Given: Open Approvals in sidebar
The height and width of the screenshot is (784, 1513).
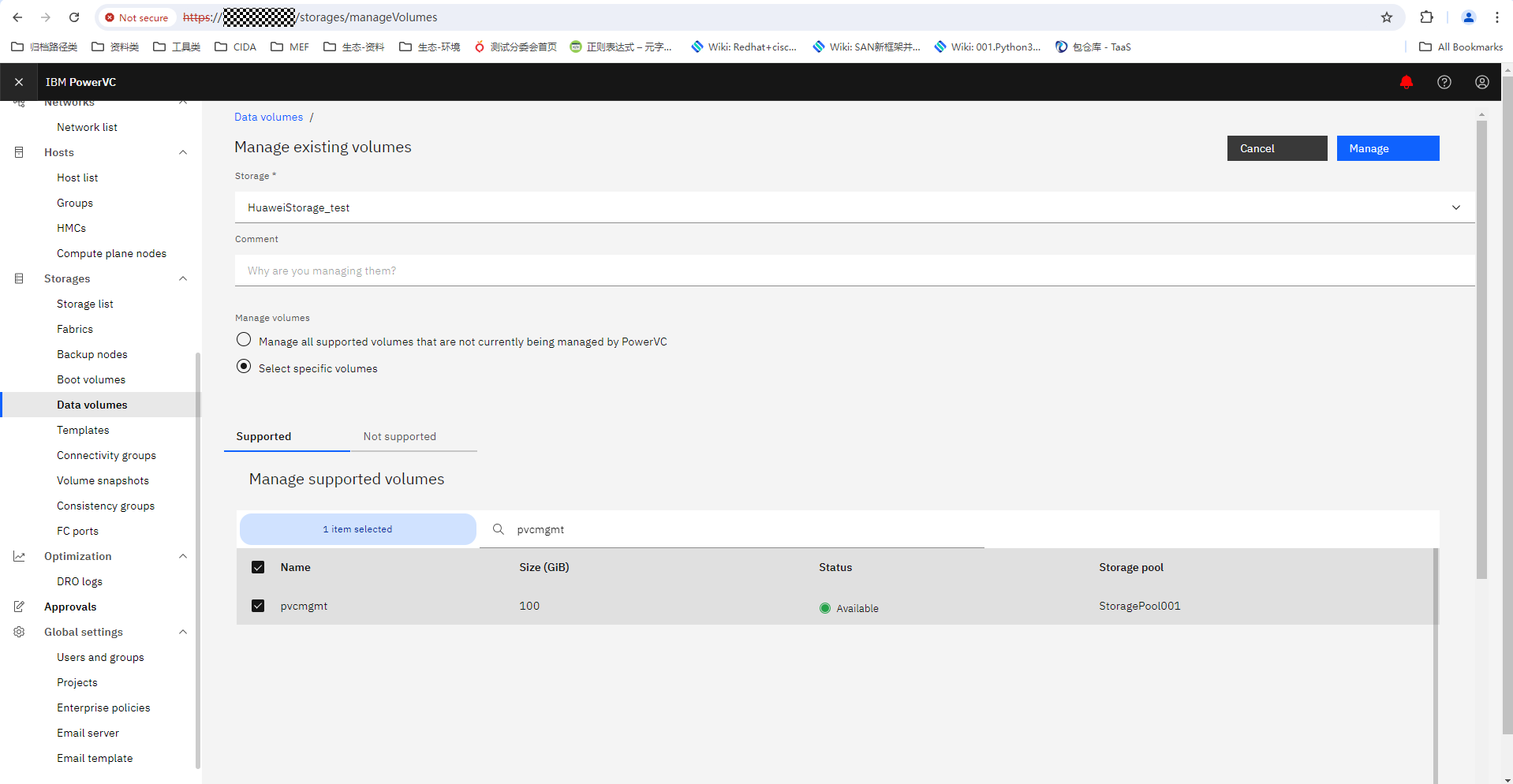Looking at the screenshot, I should 70,607.
